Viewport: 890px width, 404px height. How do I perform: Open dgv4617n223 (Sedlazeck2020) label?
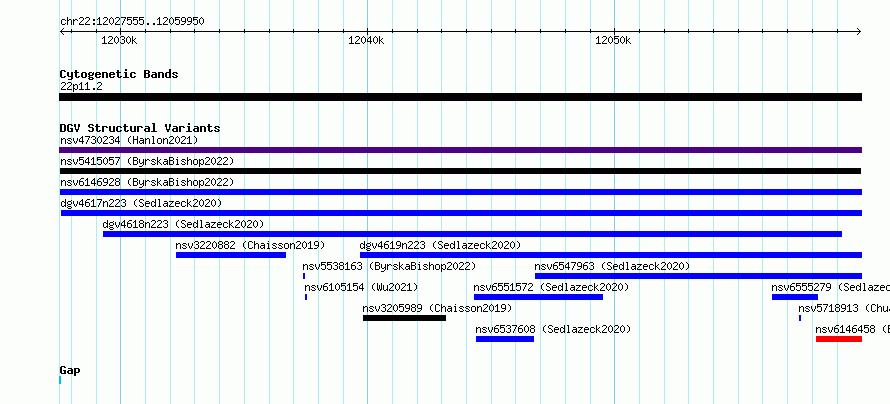141,203
